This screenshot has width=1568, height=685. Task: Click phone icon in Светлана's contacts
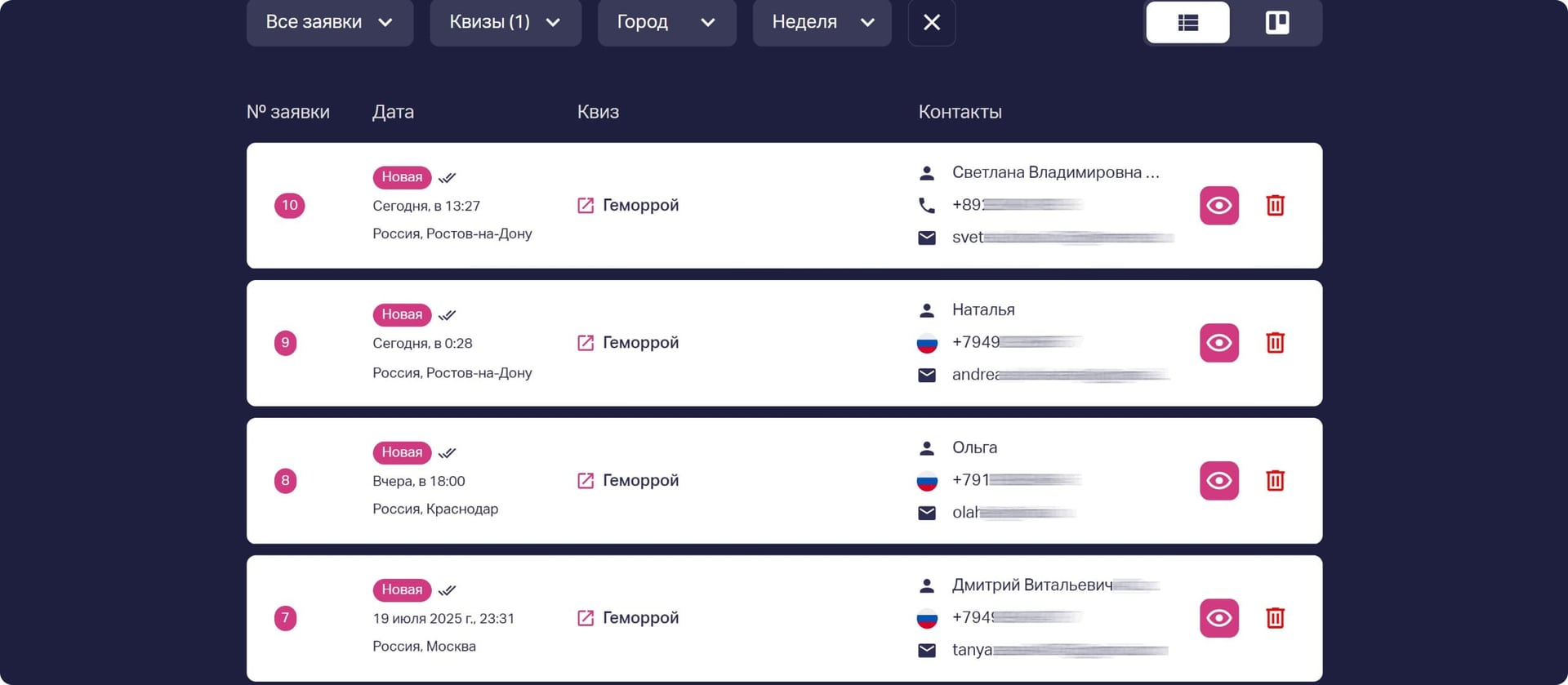(x=926, y=205)
